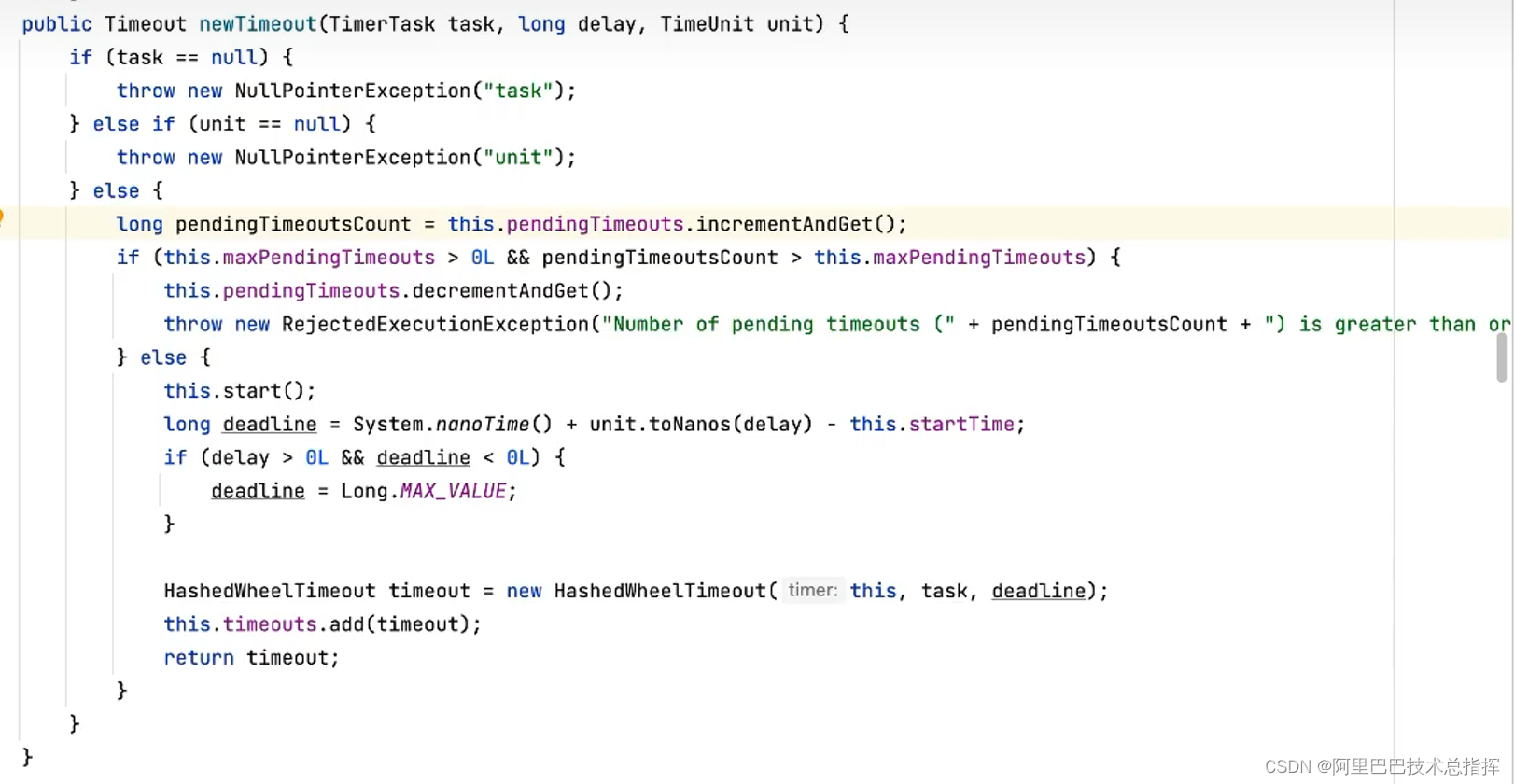
Task: Click 'incrementAndGet()' method call
Action: tap(794, 224)
